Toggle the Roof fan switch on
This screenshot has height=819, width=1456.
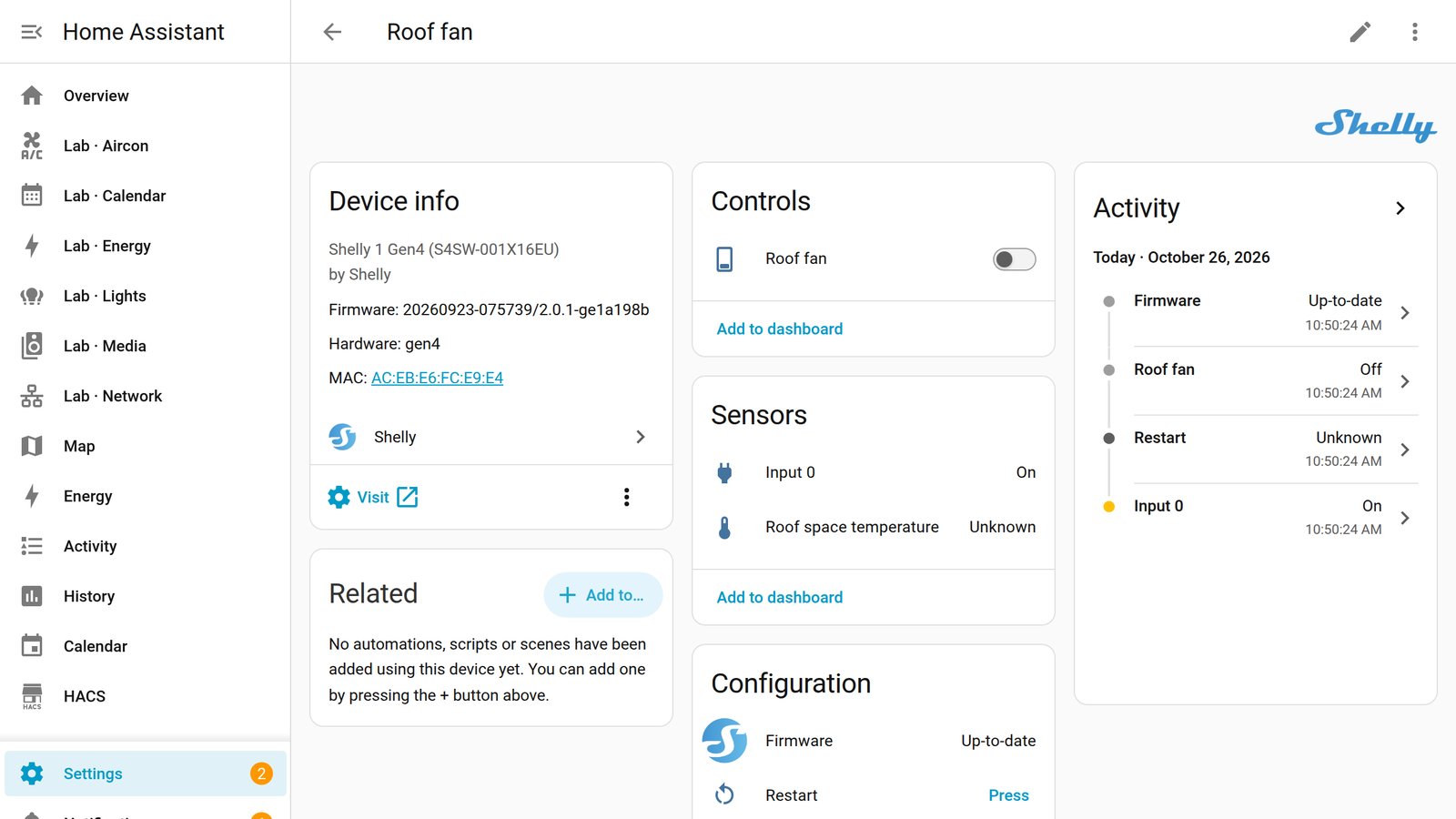(1014, 259)
